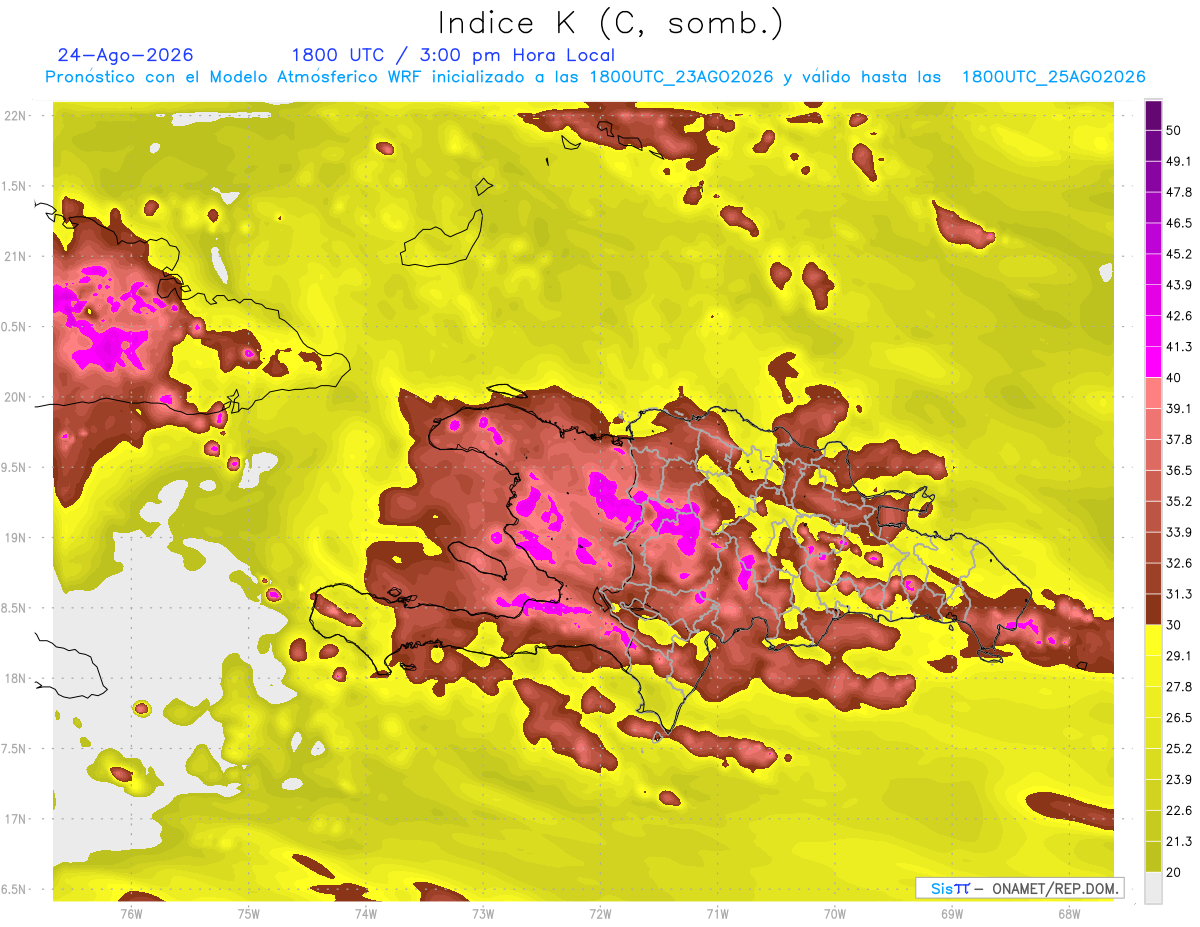
Task: Click the title 'Indice K (C, somb.)'
Action: [x=610, y=24]
